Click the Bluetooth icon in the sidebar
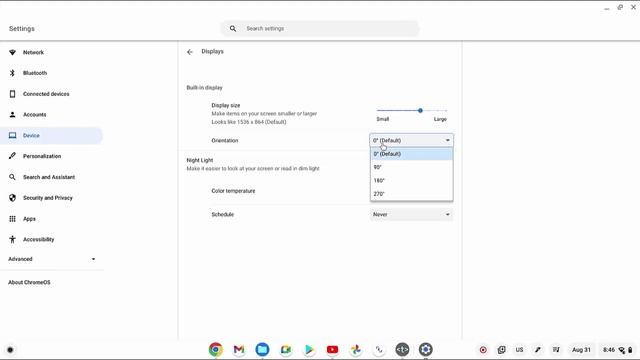This screenshot has width=640, height=360. point(12,73)
